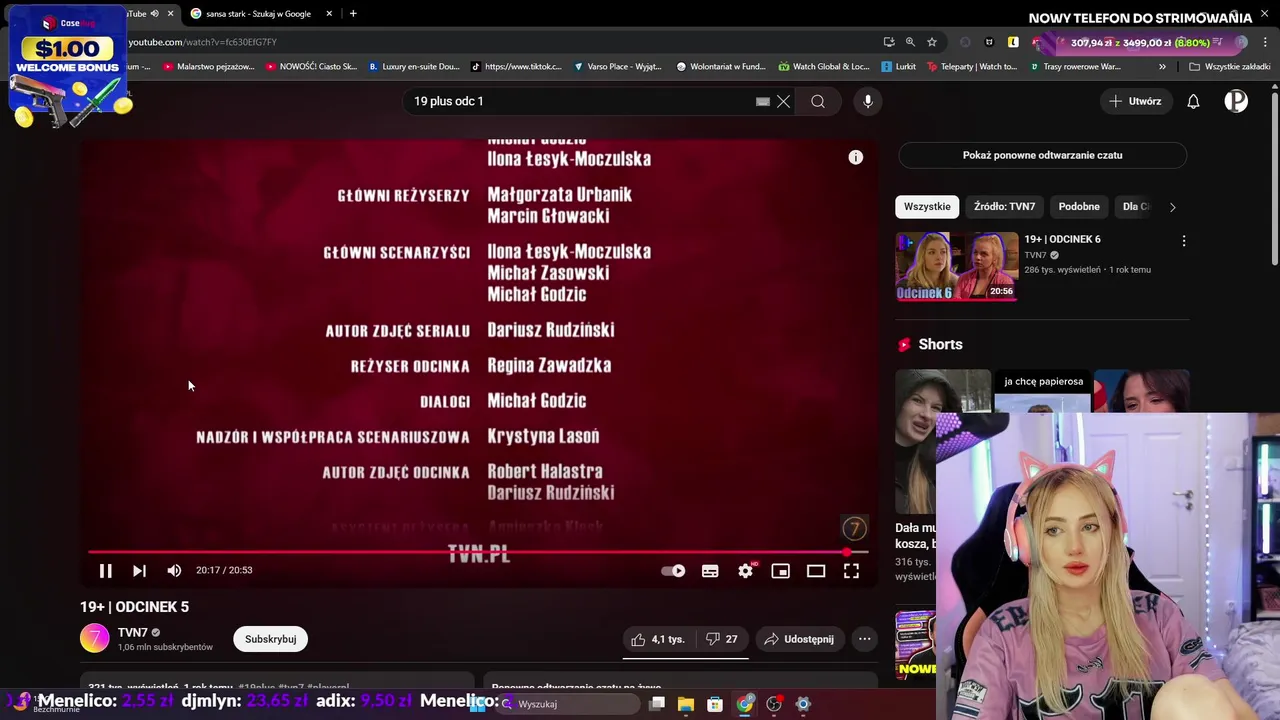
Task: Open Chrome from the taskbar
Action: point(745,704)
